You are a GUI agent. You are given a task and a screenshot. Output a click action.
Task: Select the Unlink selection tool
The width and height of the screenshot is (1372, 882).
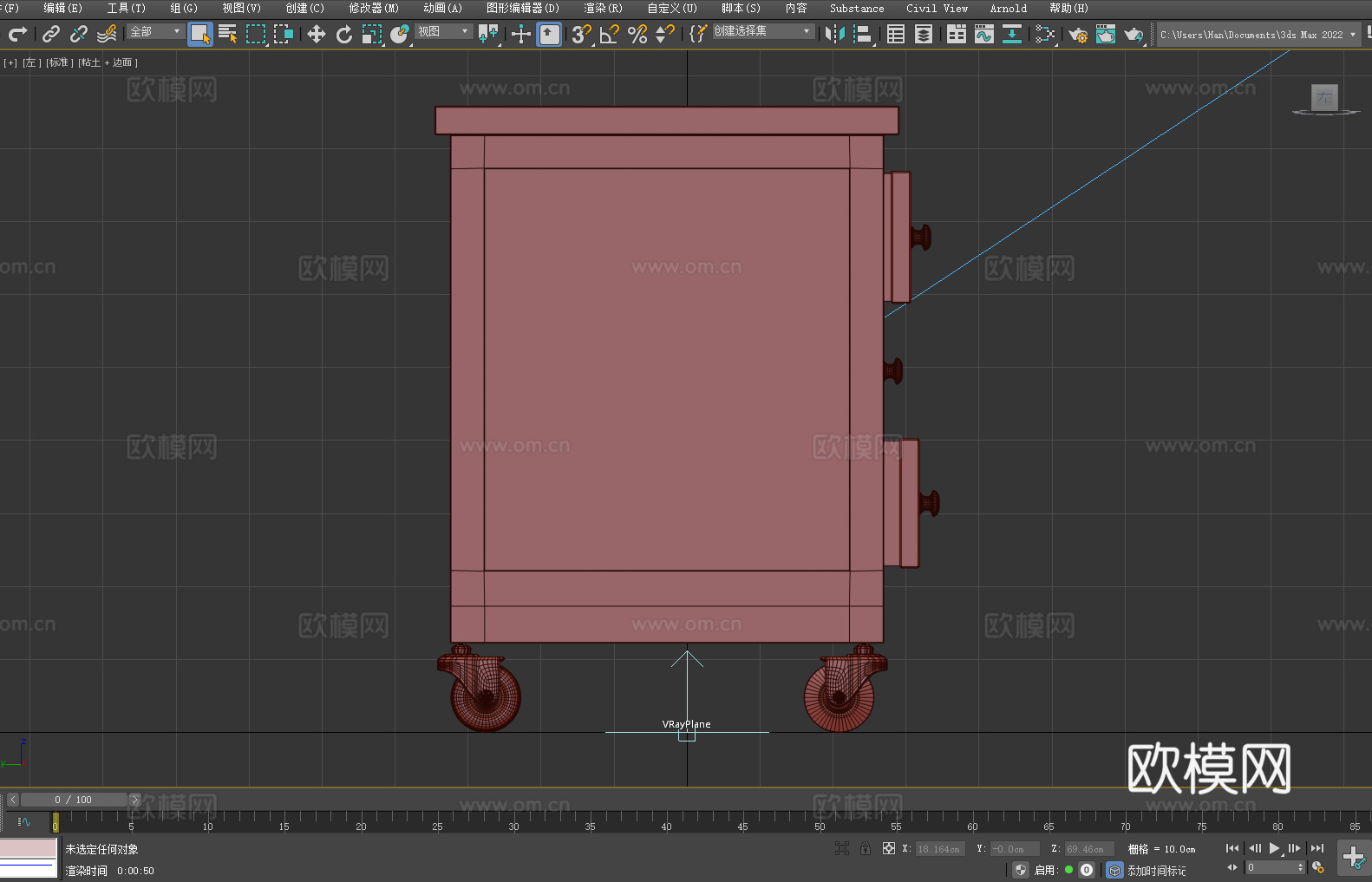click(79, 34)
